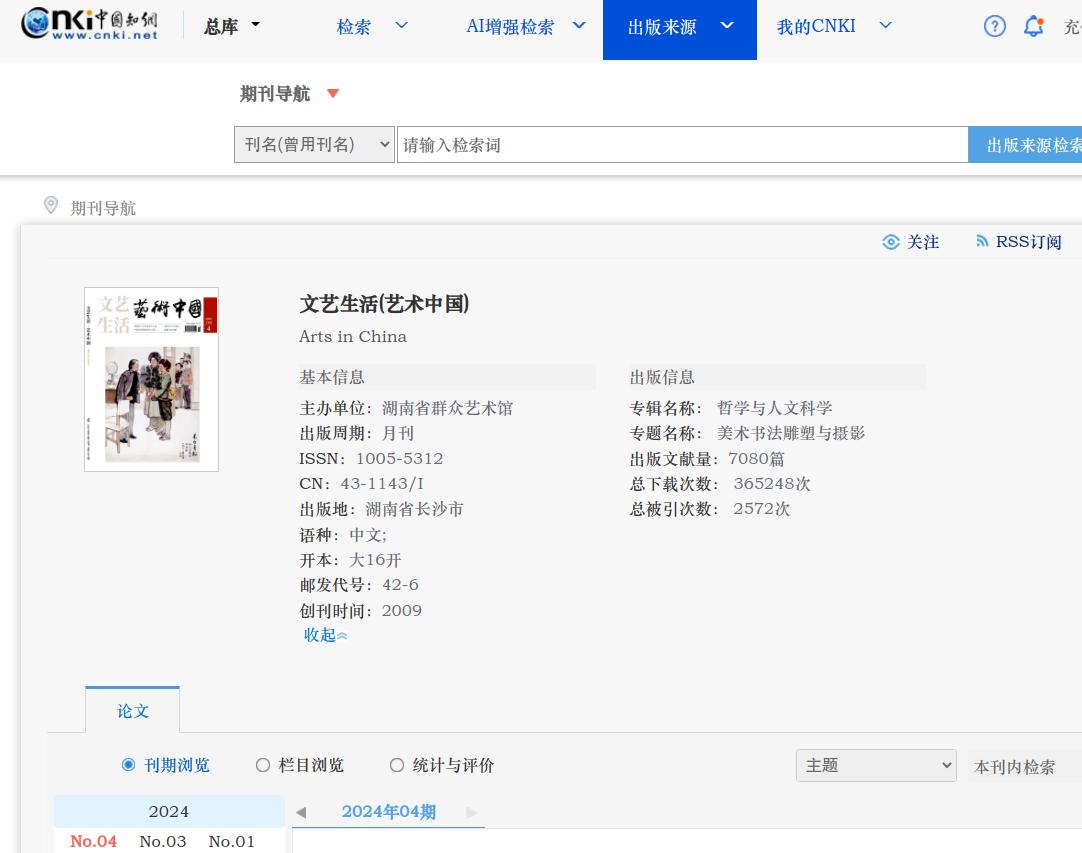Expand the 期刊导航 red triangle dropdown
This screenshot has height=853, width=1082.
pos(333,94)
